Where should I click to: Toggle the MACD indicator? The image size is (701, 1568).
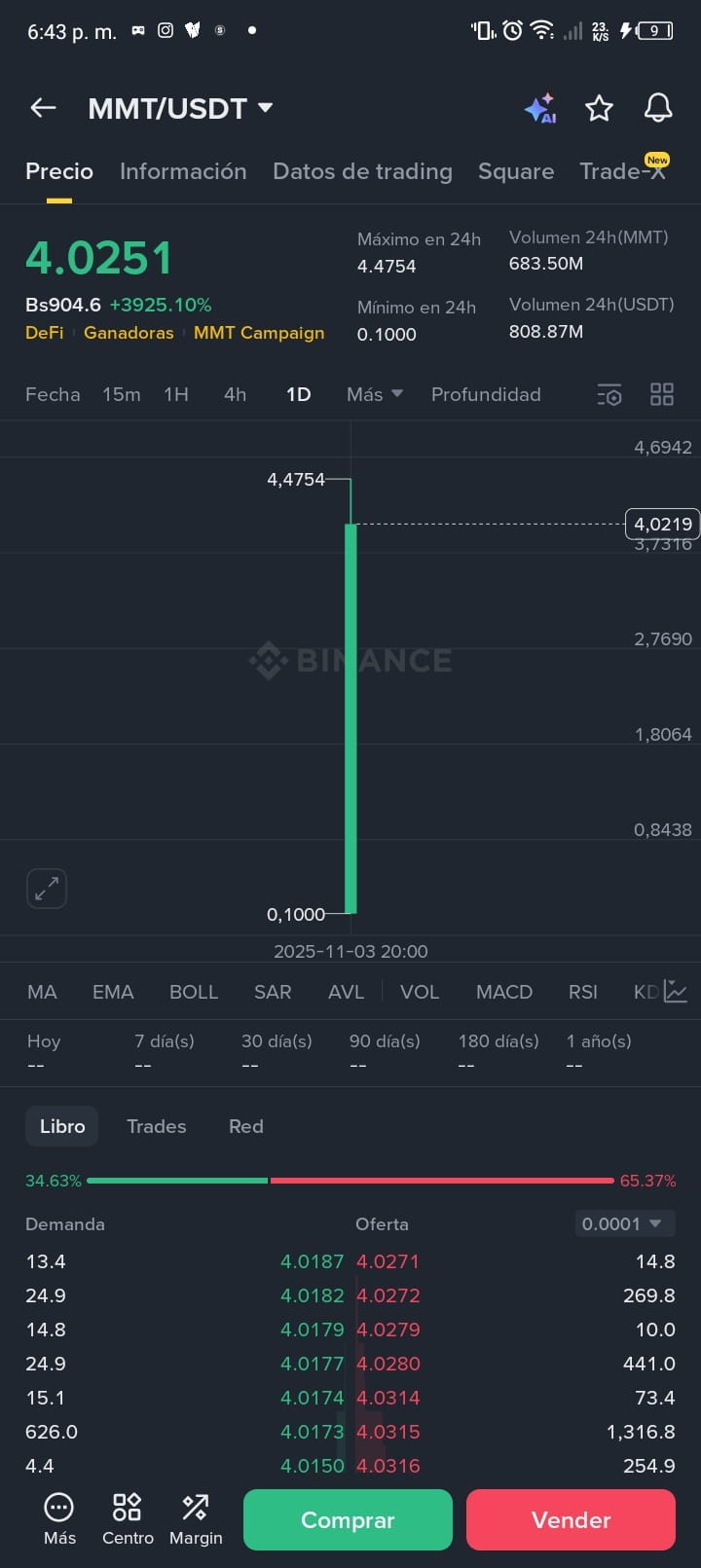click(x=504, y=992)
